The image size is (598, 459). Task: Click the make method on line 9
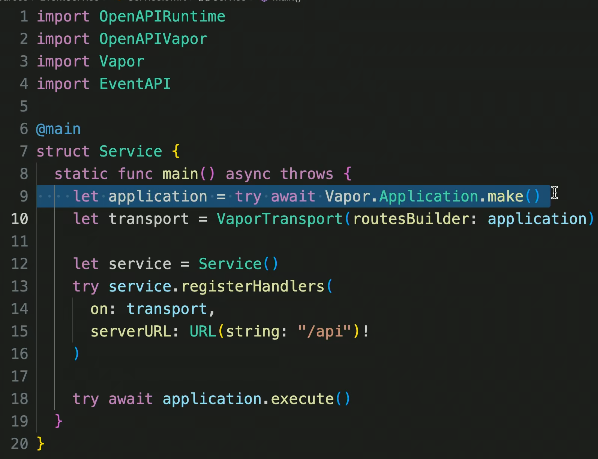tap(505, 196)
